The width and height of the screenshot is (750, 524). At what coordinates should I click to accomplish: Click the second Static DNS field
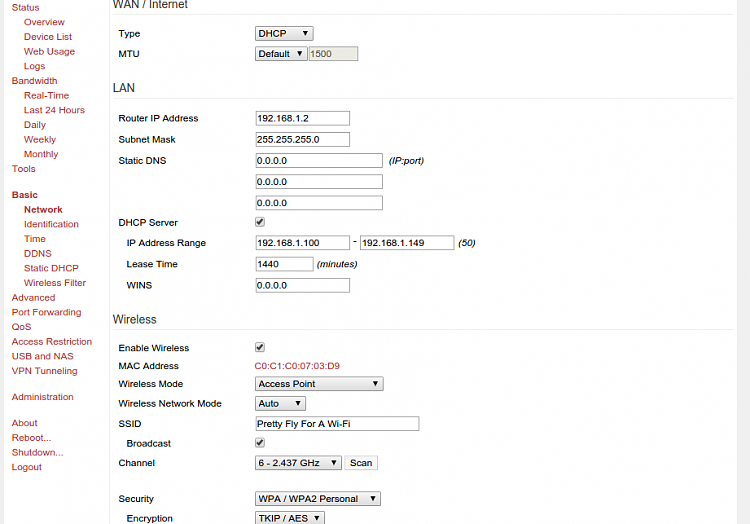click(x=319, y=182)
